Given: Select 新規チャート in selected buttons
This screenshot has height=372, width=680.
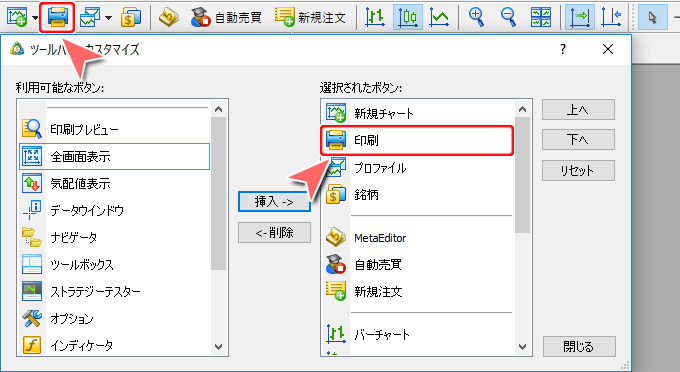Looking at the screenshot, I should click(x=418, y=113).
